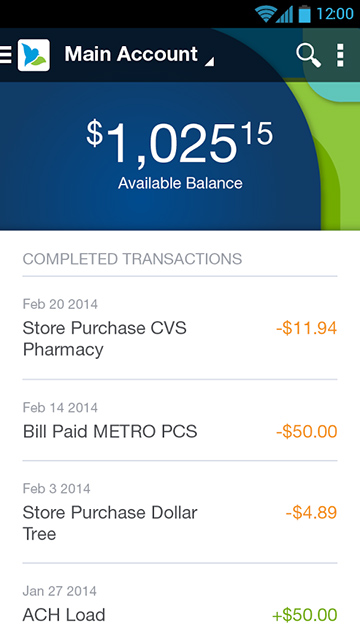
Task: Open the Store Purchase Dollar Tree transaction
Action: (180, 513)
